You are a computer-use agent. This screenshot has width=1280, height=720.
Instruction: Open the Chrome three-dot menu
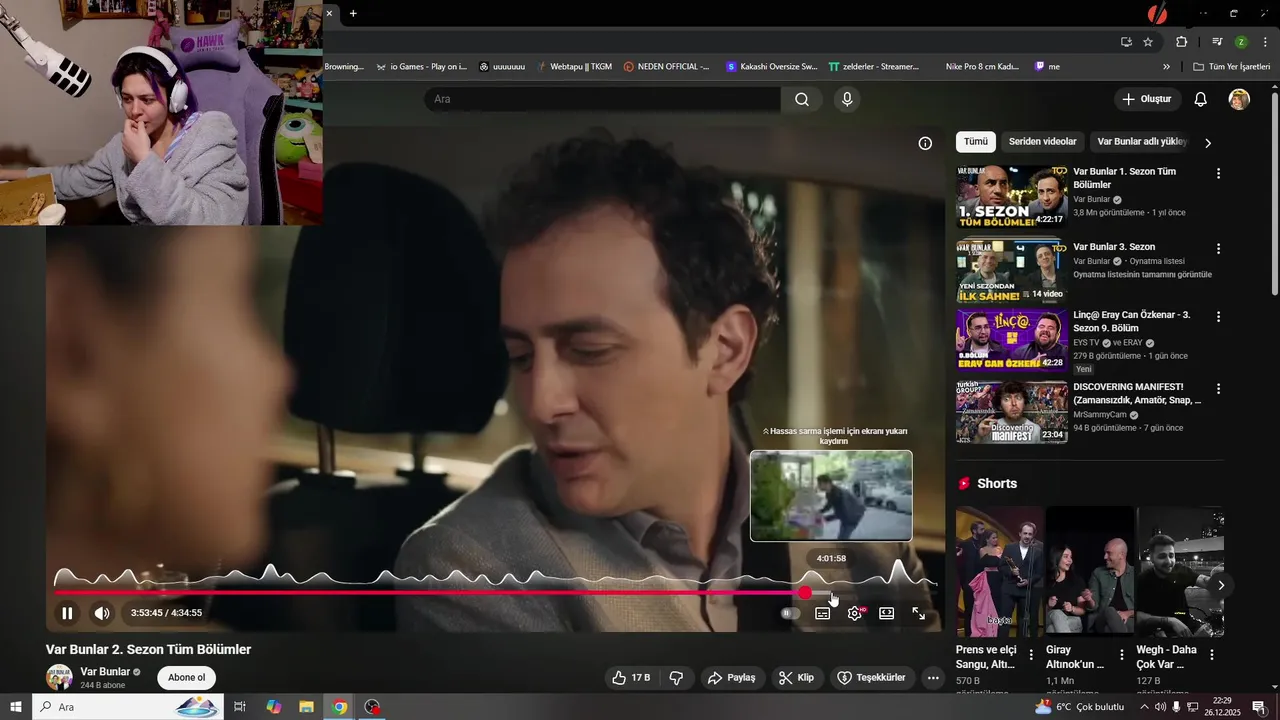1265,42
